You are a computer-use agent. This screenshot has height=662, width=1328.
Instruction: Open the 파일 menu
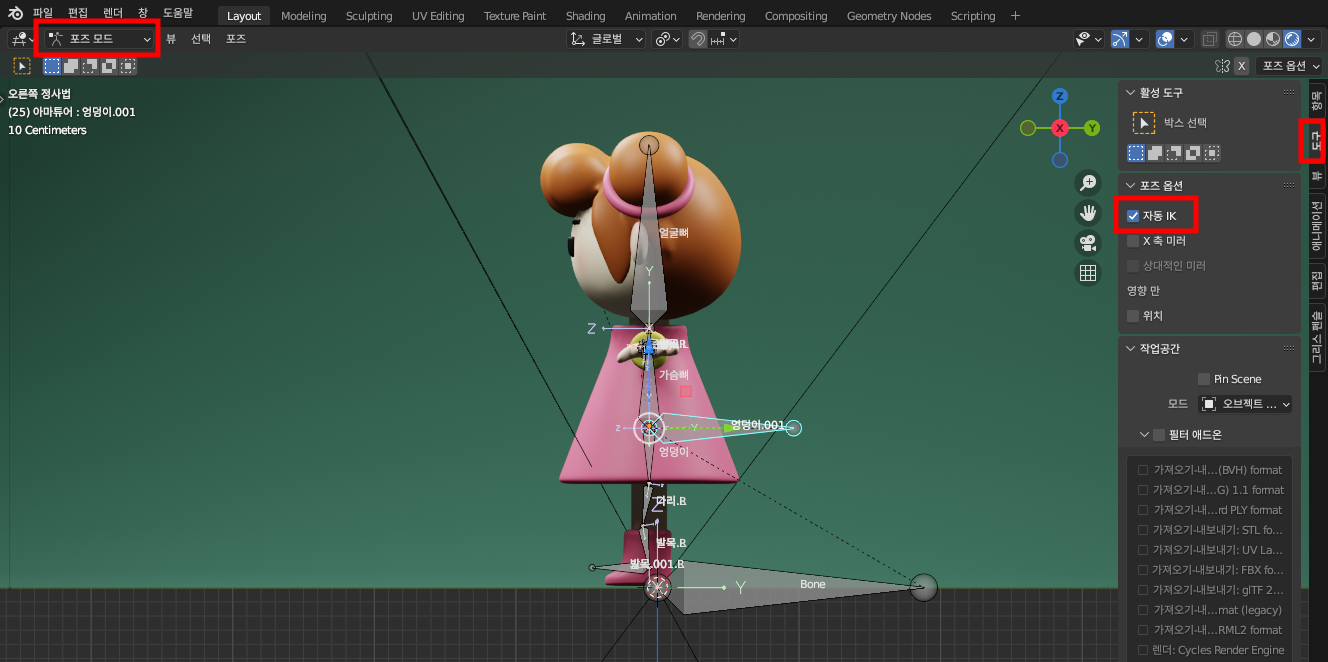tap(43, 13)
